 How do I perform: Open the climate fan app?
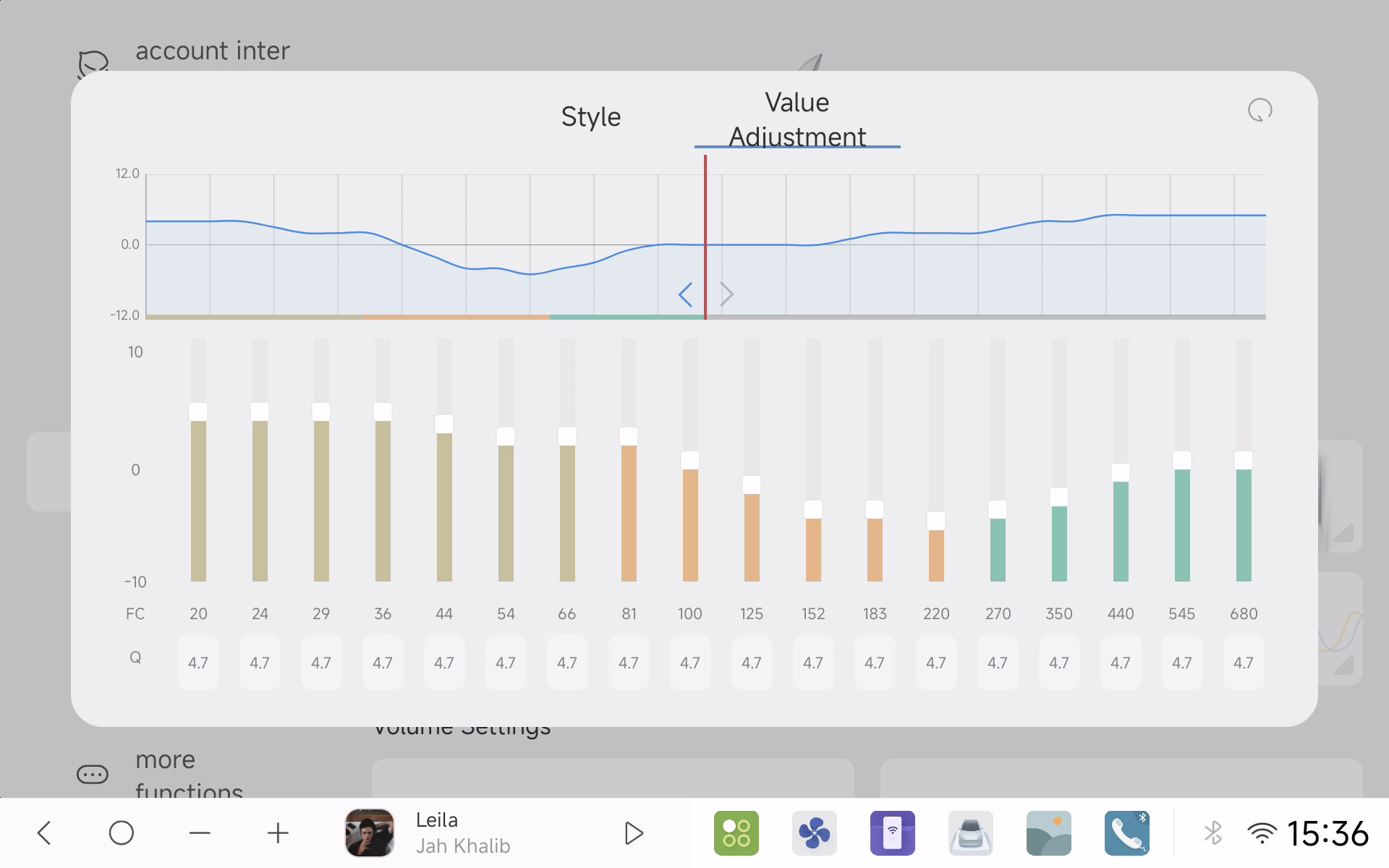[814, 833]
